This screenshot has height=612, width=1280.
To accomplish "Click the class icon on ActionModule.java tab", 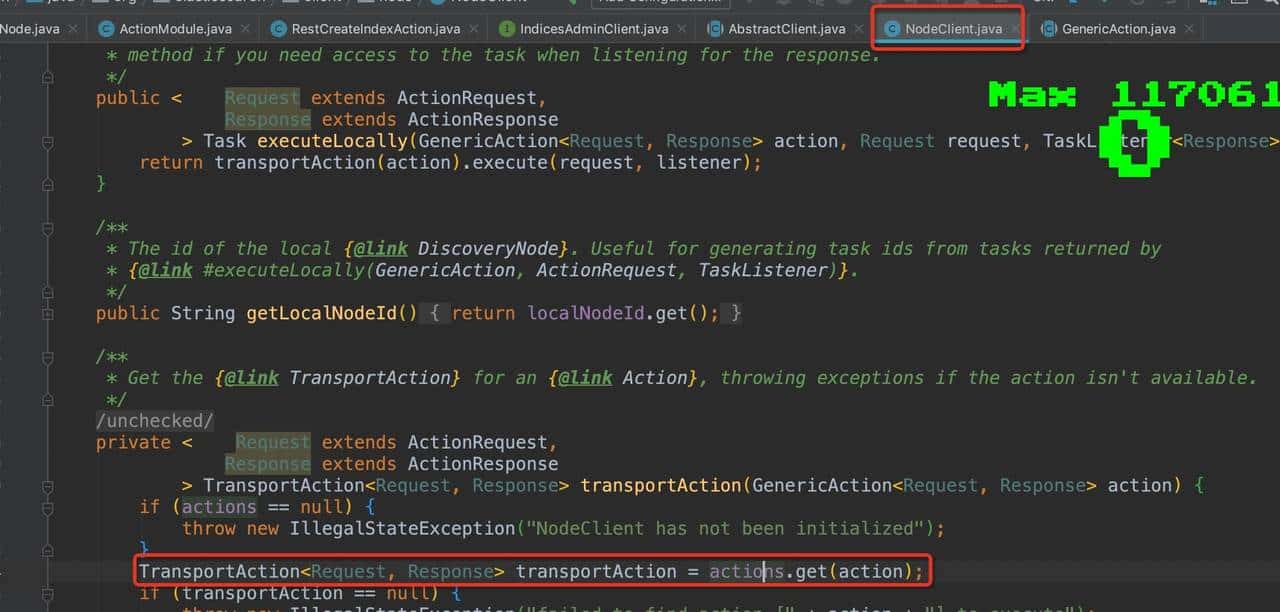I will pyautogui.click(x=105, y=29).
